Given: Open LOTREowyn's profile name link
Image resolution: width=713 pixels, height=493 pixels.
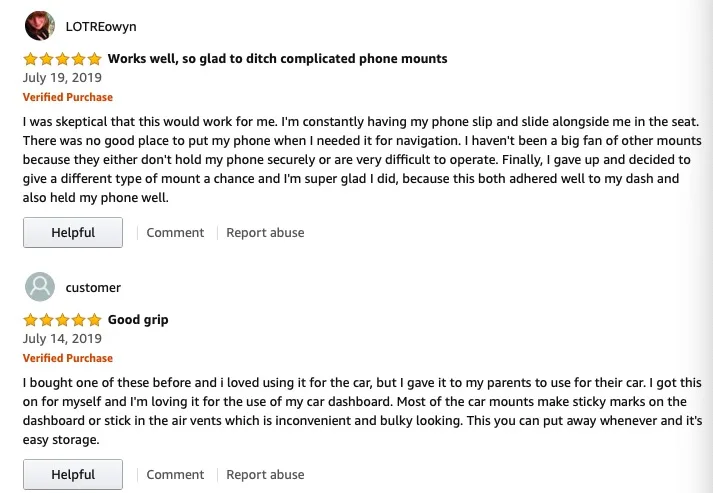Looking at the screenshot, I should tap(102, 26).
